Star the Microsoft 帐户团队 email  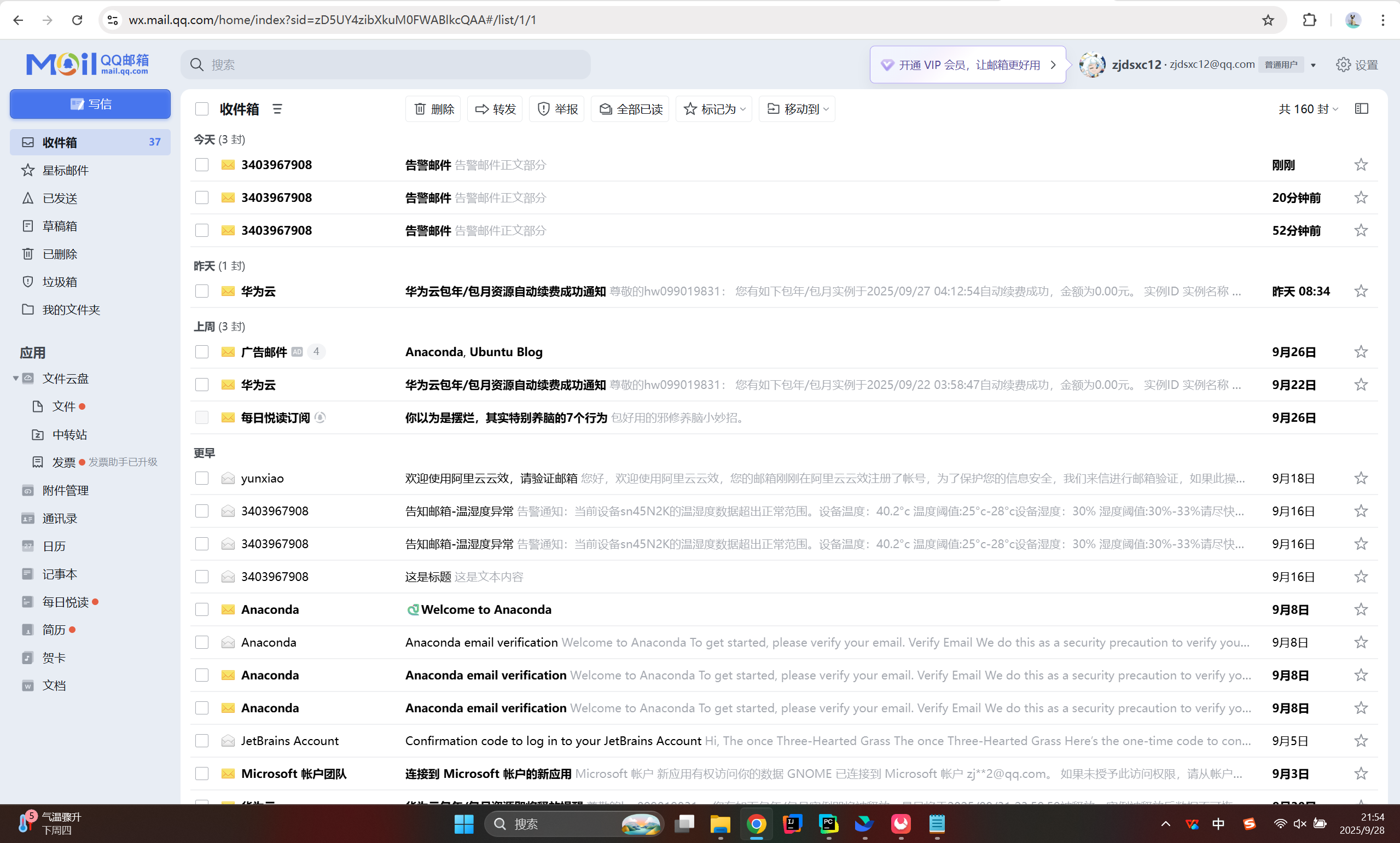(1361, 774)
